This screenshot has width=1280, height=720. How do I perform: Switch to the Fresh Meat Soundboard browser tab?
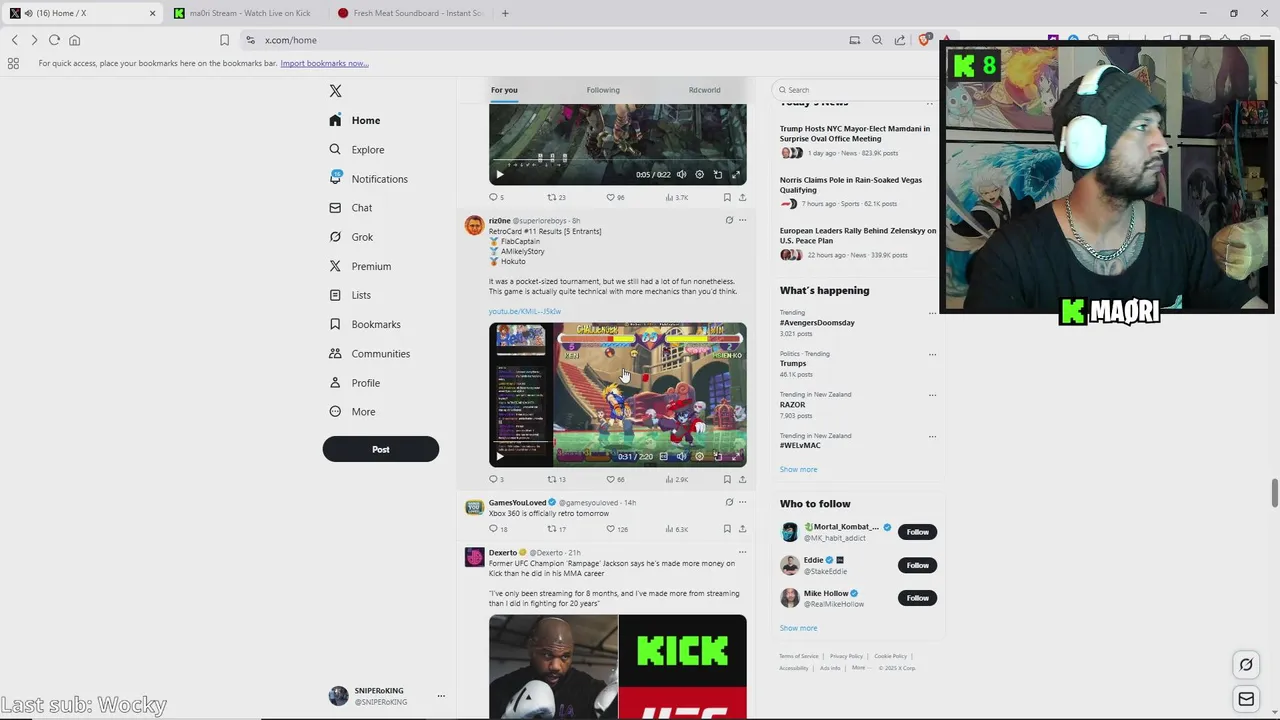click(410, 13)
